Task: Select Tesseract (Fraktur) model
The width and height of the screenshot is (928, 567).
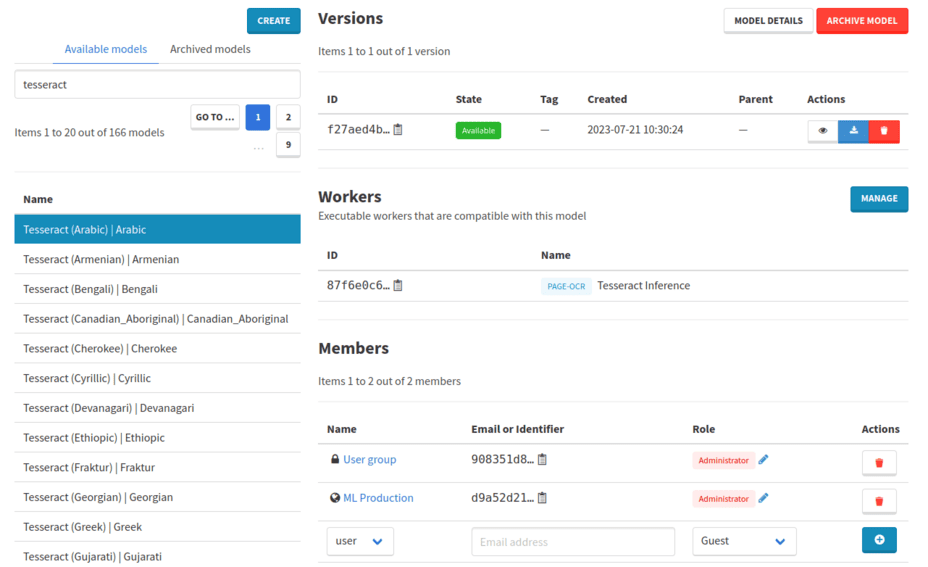Action: [x=157, y=467]
